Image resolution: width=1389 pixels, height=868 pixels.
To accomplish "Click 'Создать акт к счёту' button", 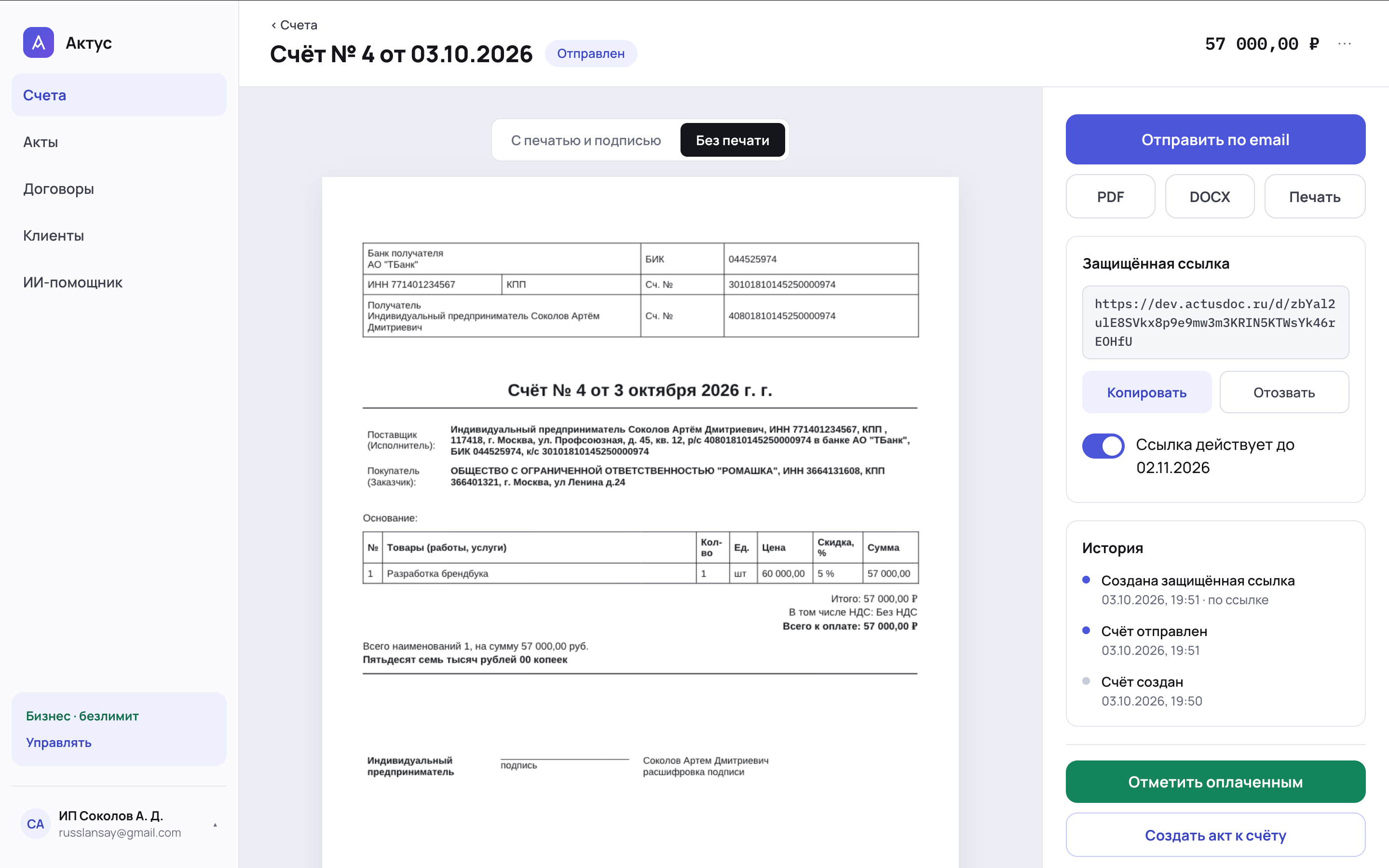I will point(1215,835).
